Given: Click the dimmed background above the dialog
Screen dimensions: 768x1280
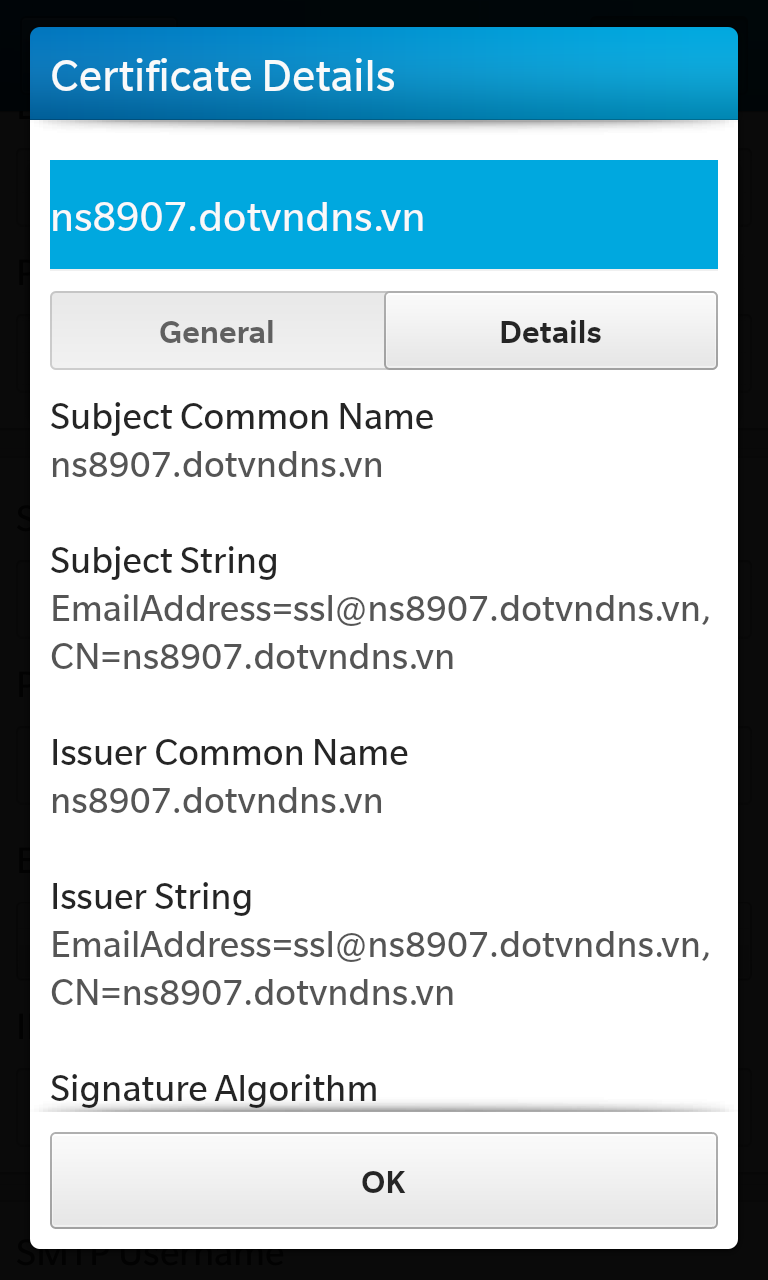Looking at the screenshot, I should click(384, 12).
